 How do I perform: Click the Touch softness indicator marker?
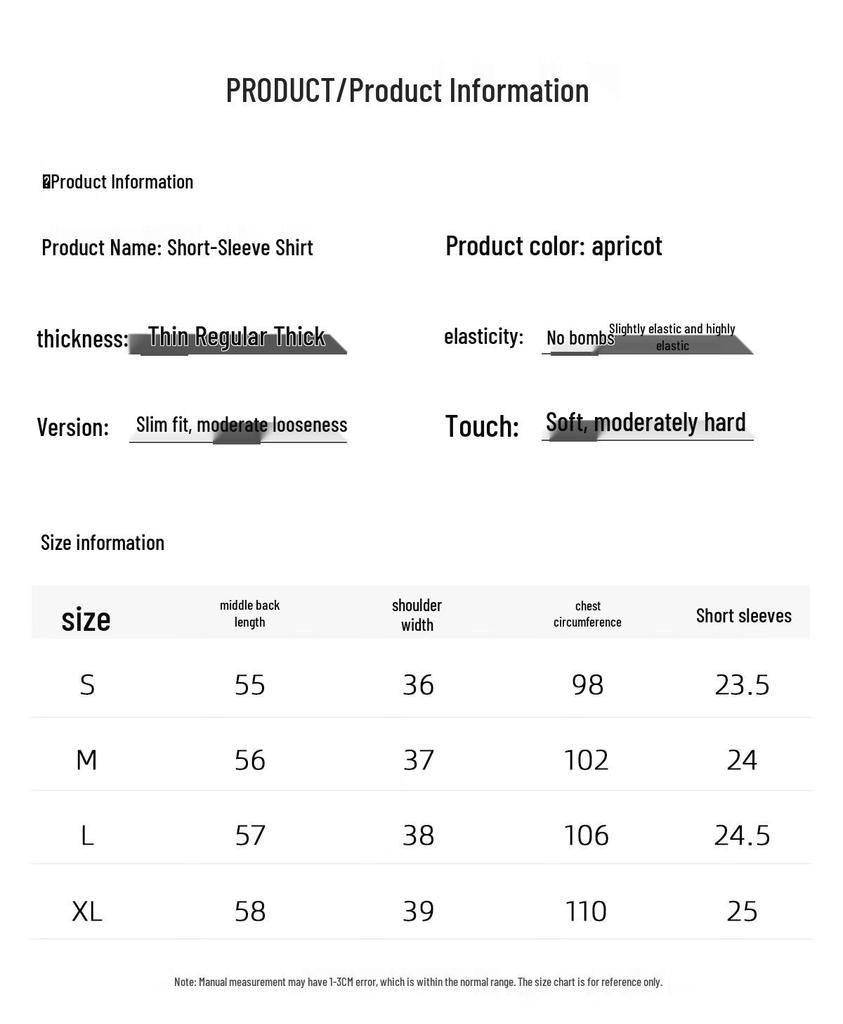tap(573, 432)
